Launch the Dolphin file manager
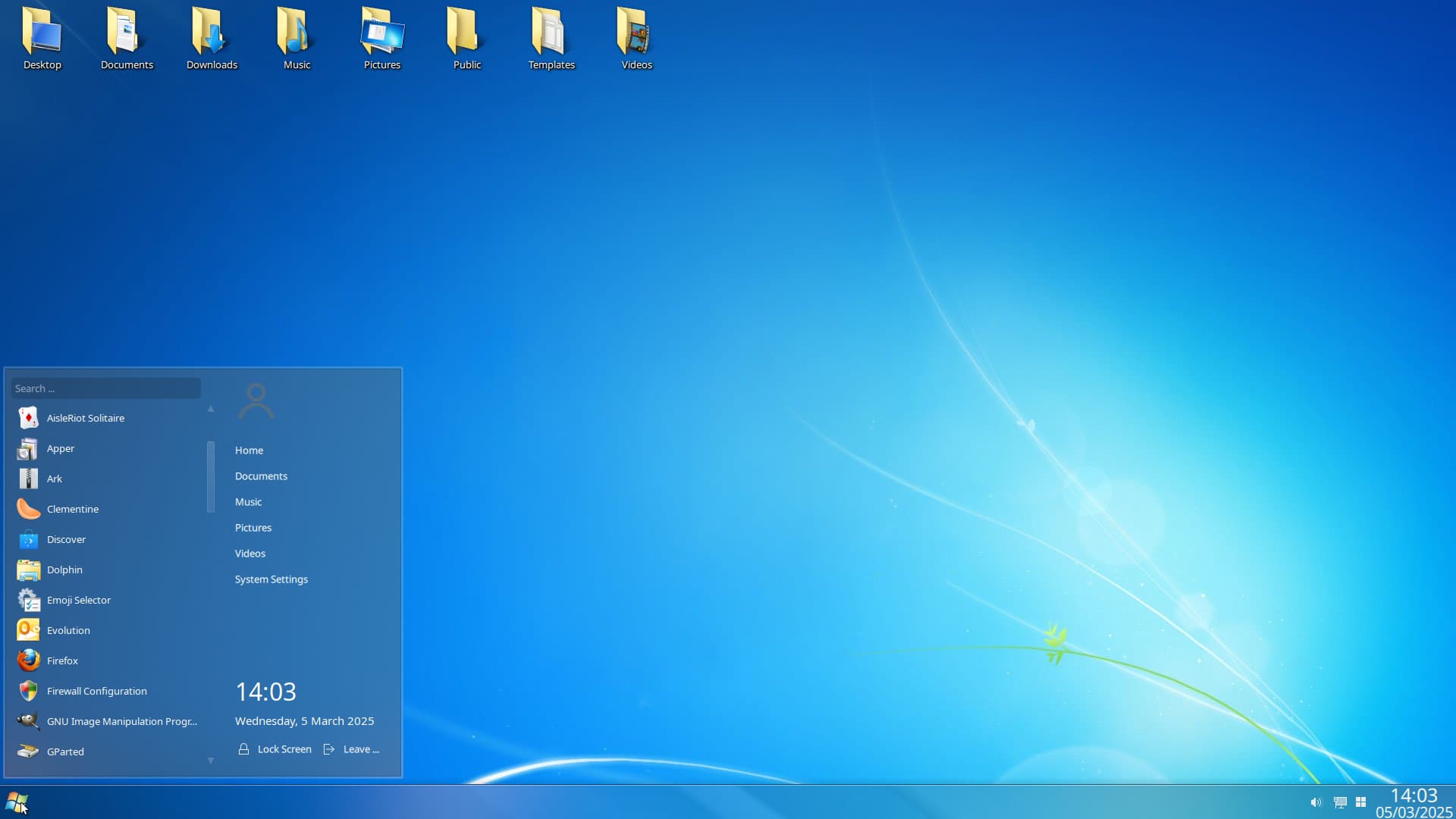The height and width of the screenshot is (819, 1456). [x=28, y=570]
